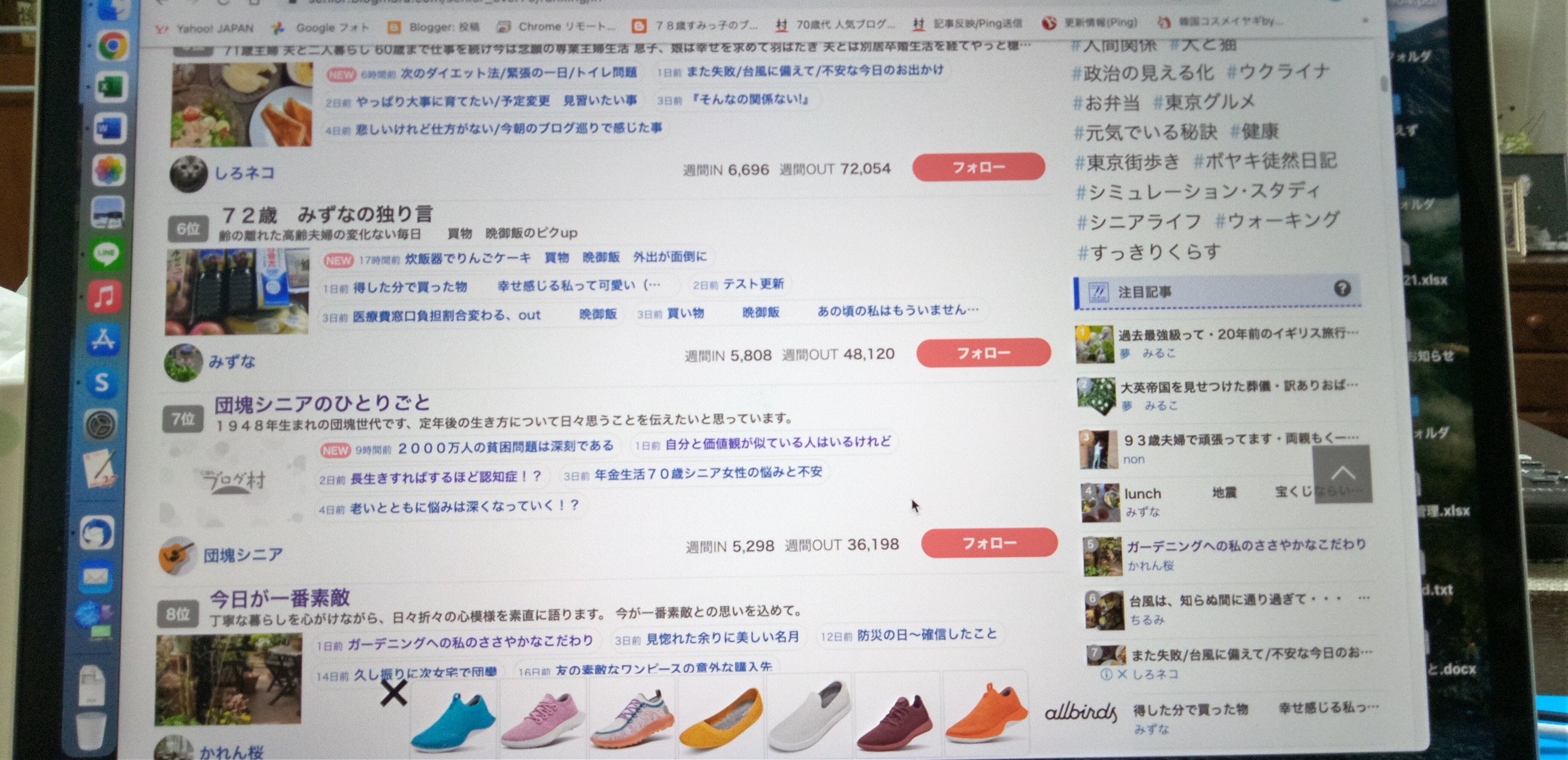Open 団塊シニア guitar avatar

(x=177, y=555)
